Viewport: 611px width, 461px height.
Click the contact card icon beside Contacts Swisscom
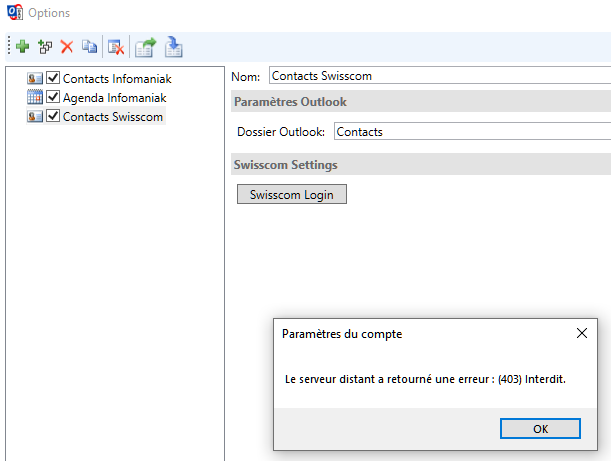click(35, 117)
